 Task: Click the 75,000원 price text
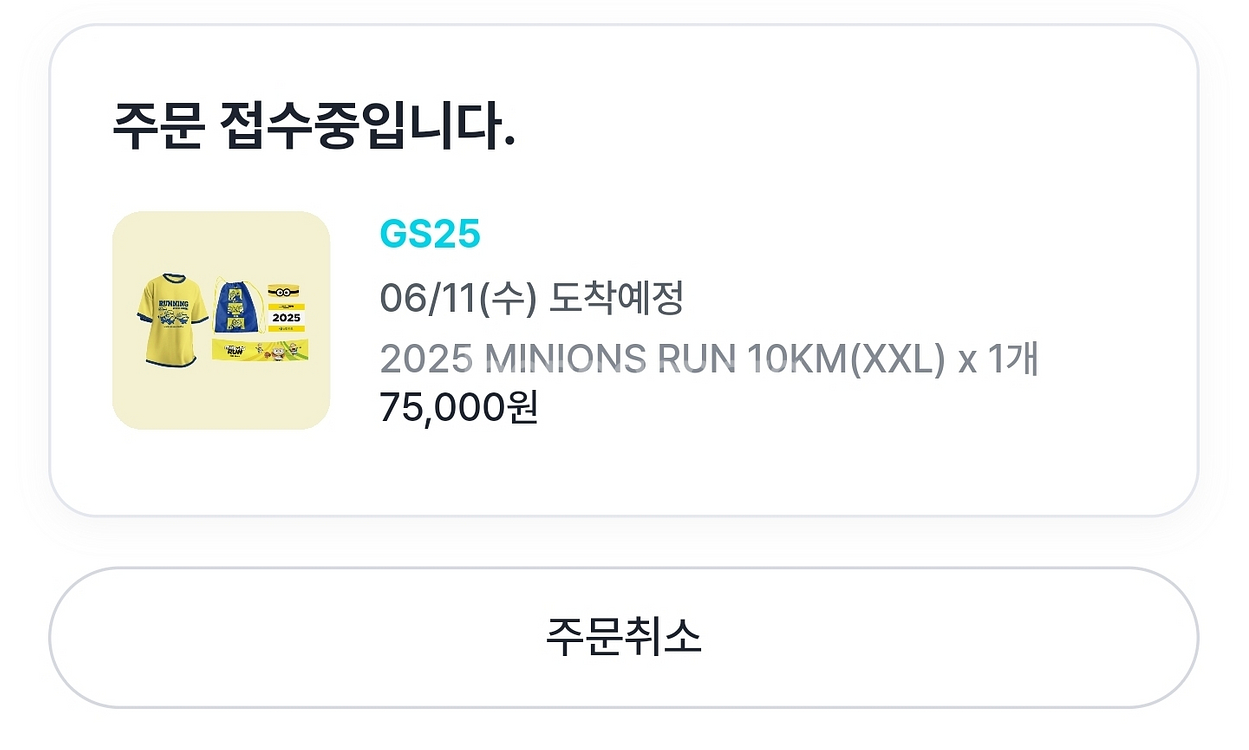459,407
